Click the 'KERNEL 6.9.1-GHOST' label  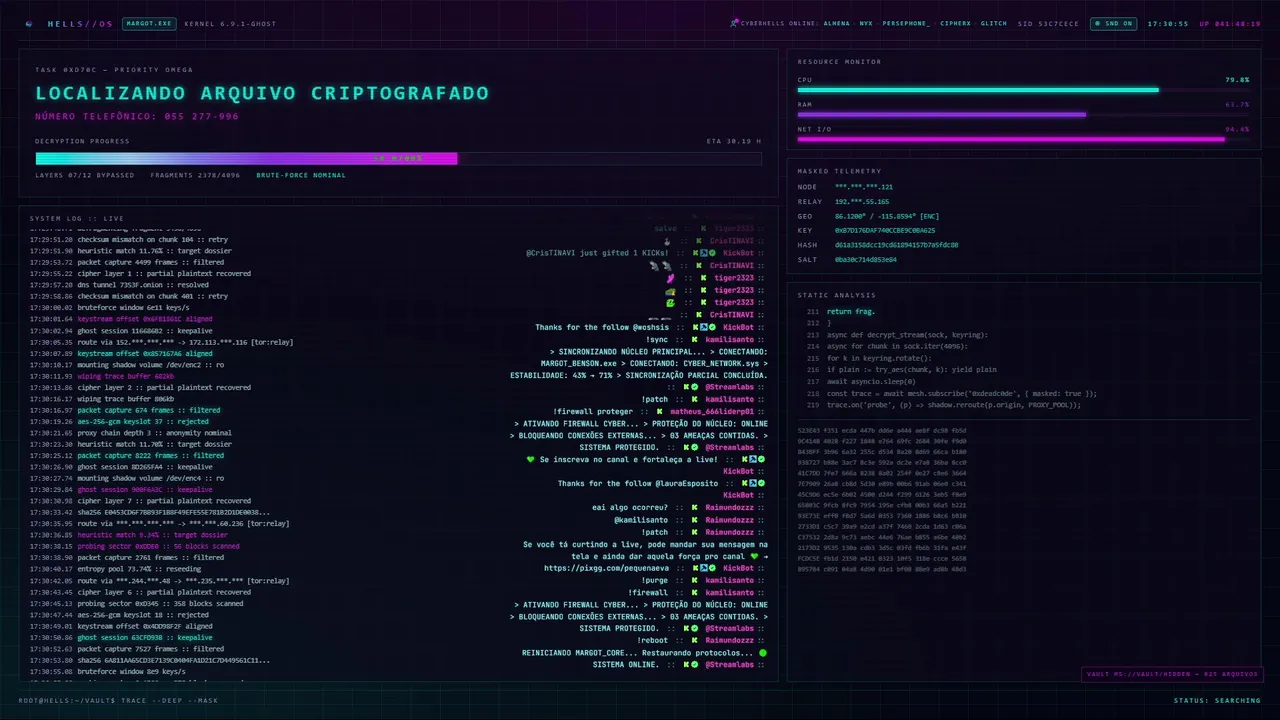coord(231,23)
